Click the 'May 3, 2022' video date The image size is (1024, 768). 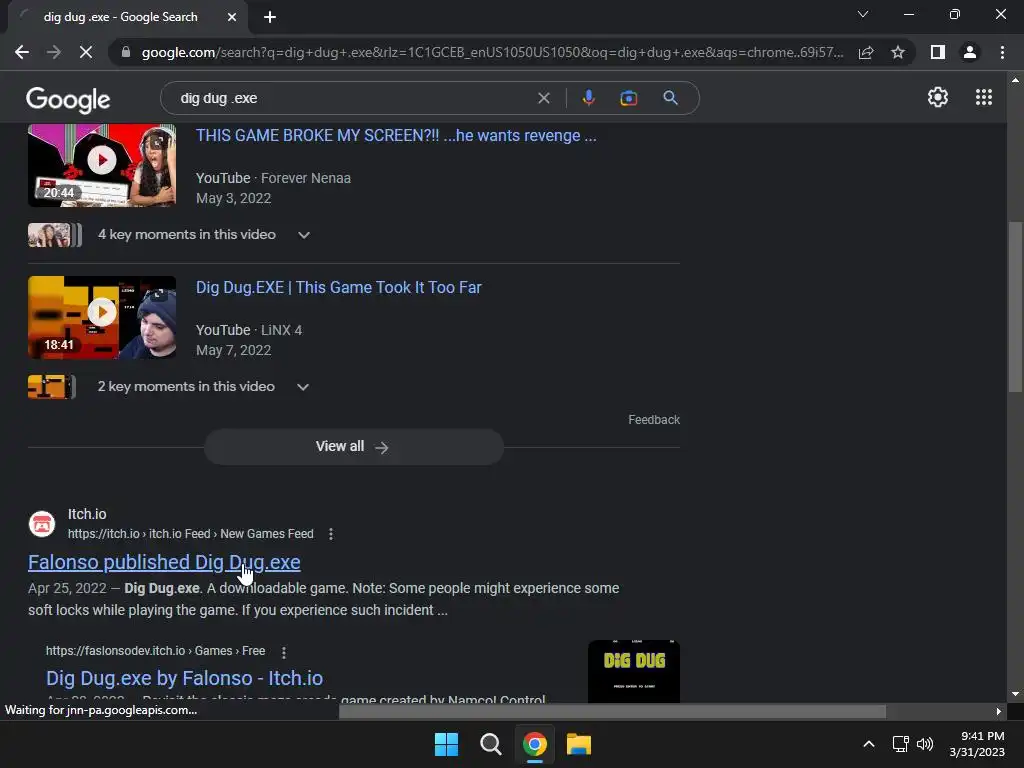tap(233, 199)
